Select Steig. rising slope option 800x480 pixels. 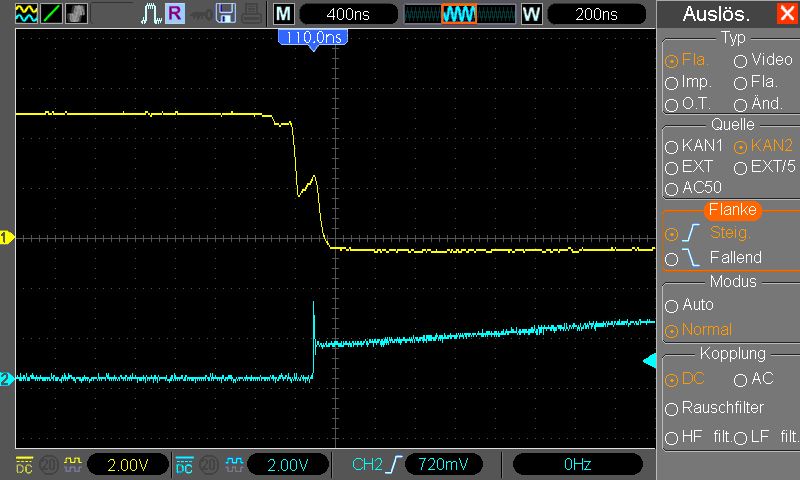pos(708,233)
